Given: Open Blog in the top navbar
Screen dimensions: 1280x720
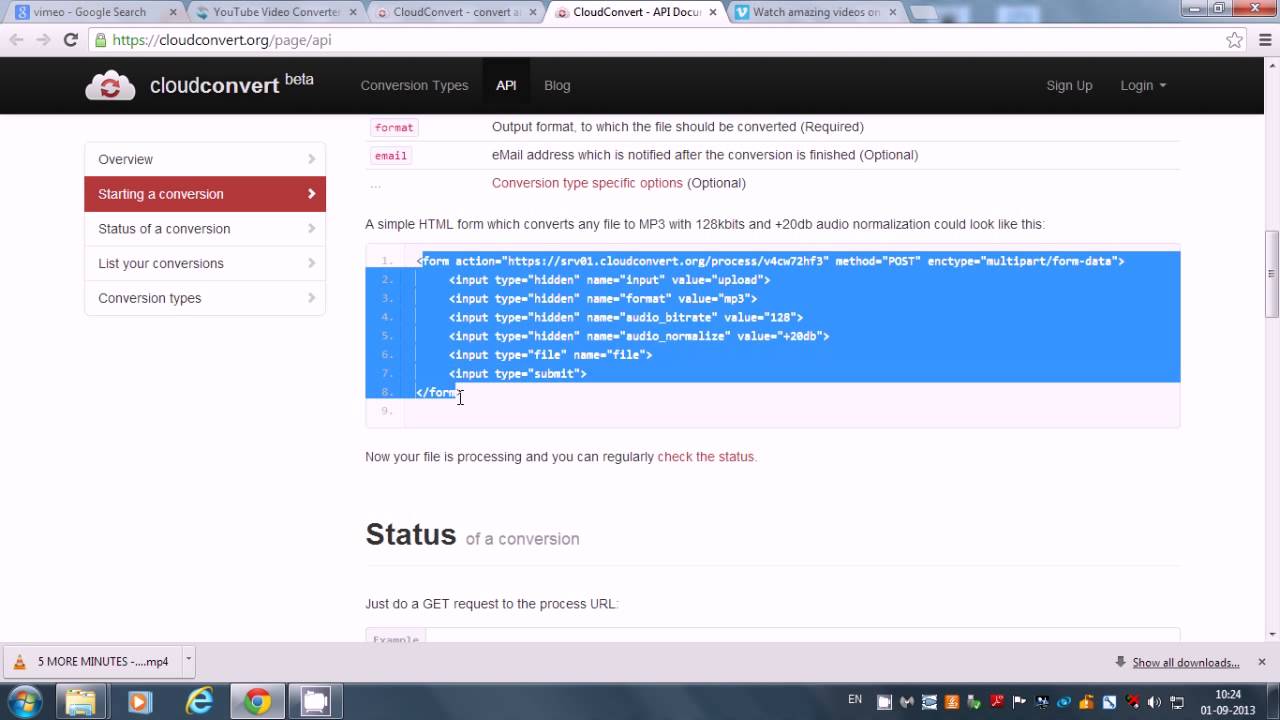Looking at the screenshot, I should 557,85.
